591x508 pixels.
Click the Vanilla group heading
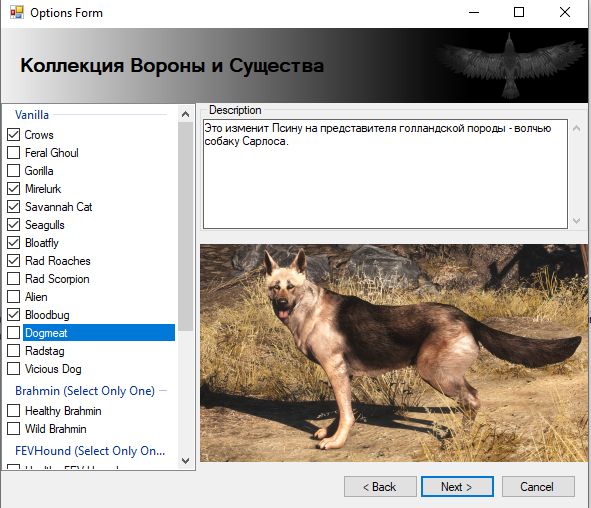coord(32,115)
